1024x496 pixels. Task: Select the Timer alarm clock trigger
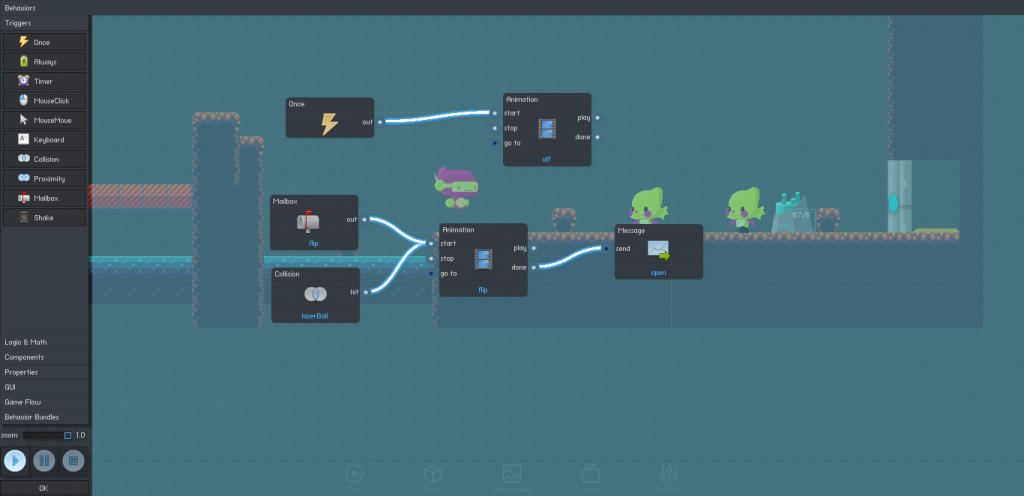coord(44,82)
